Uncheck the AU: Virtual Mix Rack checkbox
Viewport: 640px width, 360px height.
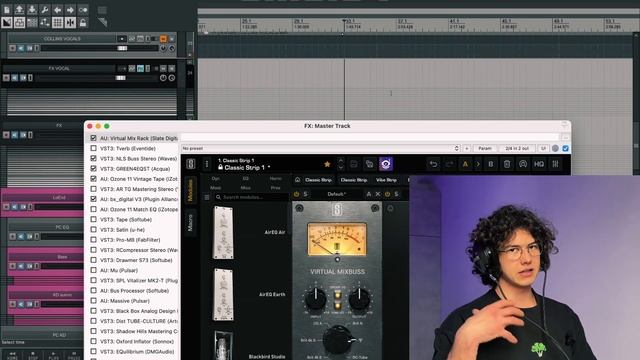pyautogui.click(x=93, y=138)
